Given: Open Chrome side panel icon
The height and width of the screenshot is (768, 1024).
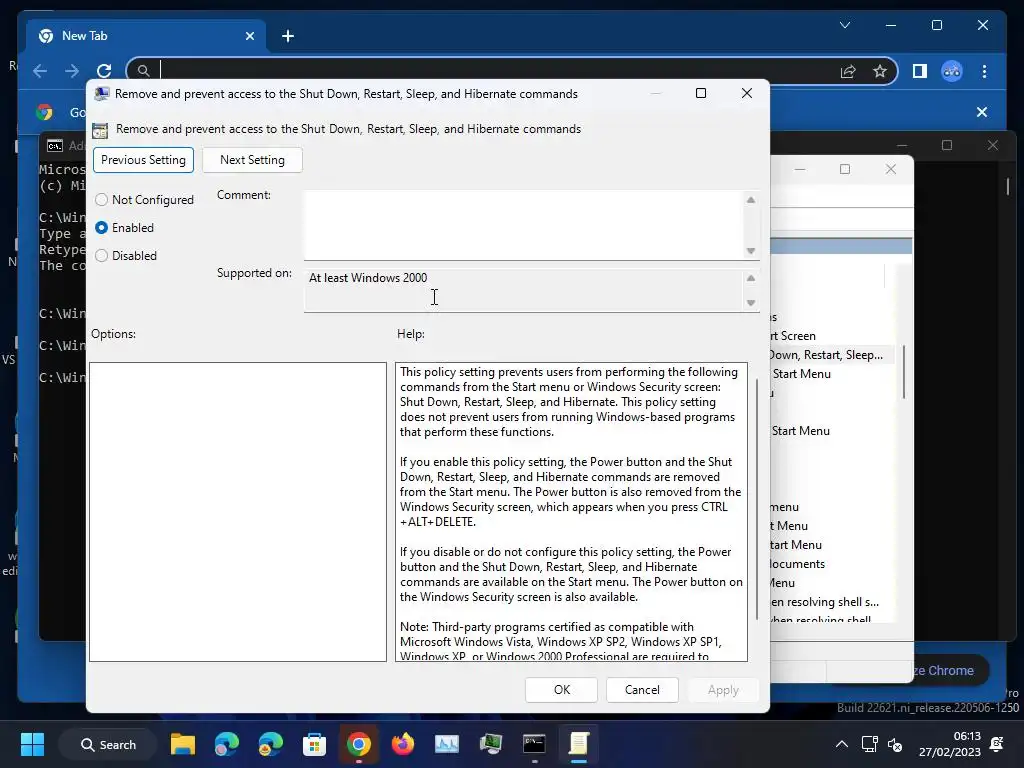Looking at the screenshot, I should tap(920, 71).
